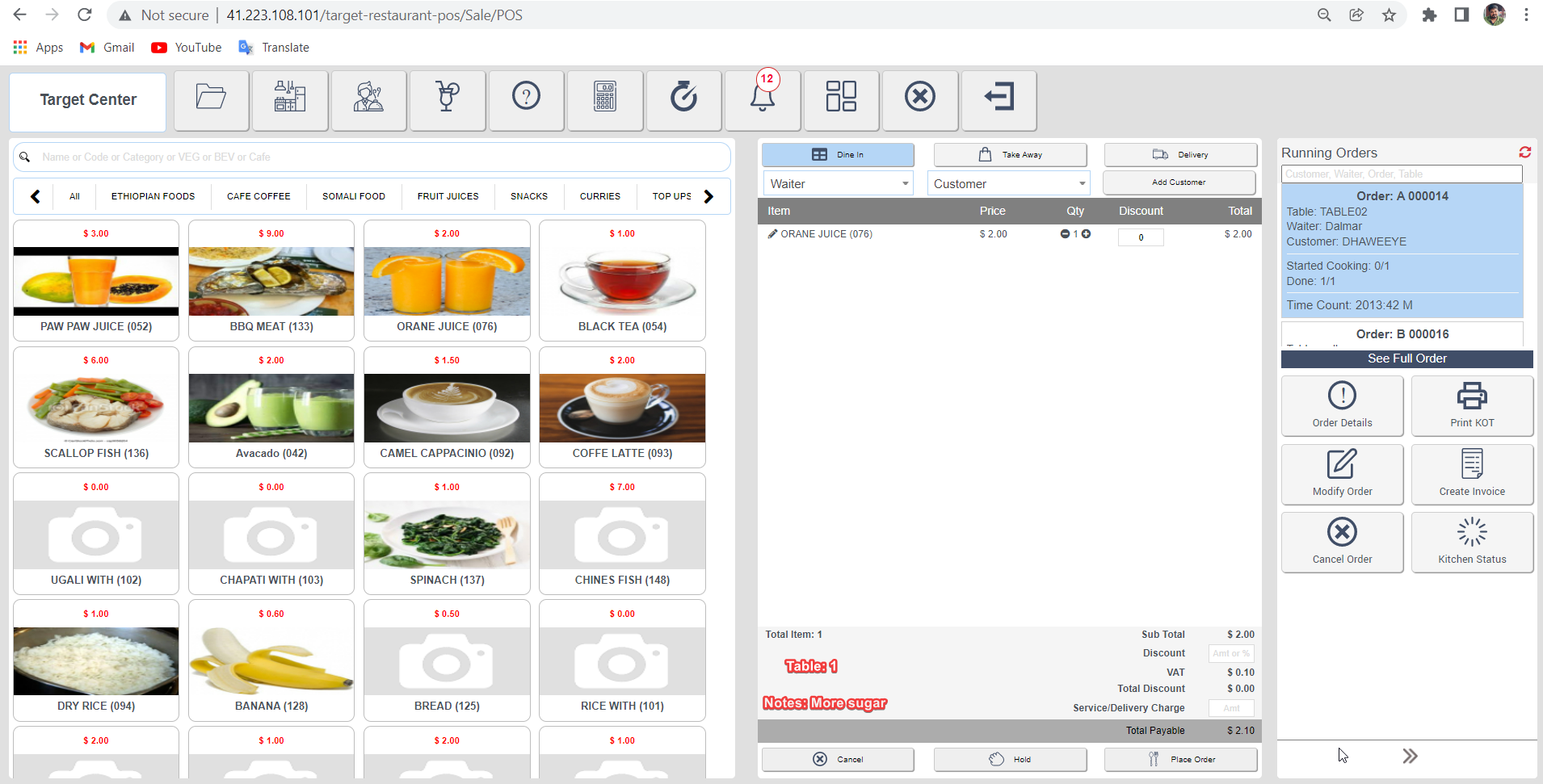Image resolution: width=1543 pixels, height=784 pixels.
Task: Add ORANE JUICE (076) item card
Action: [447, 280]
